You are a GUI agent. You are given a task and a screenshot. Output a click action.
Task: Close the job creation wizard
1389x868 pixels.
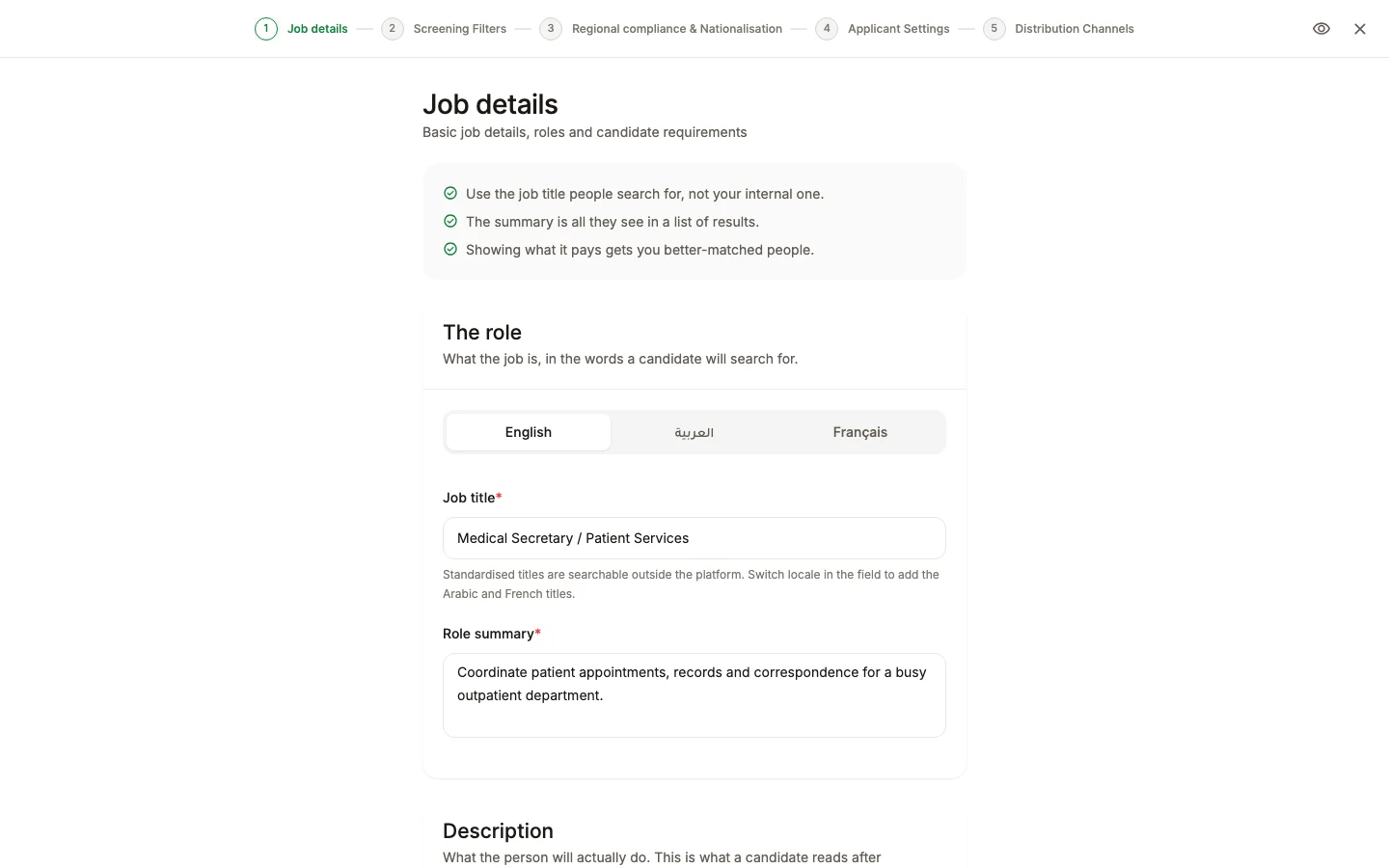click(1360, 29)
